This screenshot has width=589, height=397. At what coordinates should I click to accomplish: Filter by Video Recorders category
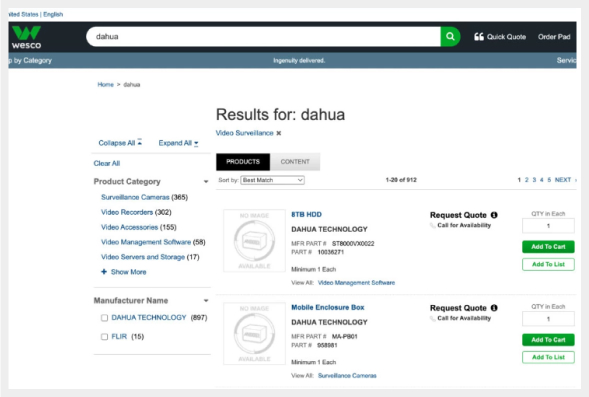(127, 212)
